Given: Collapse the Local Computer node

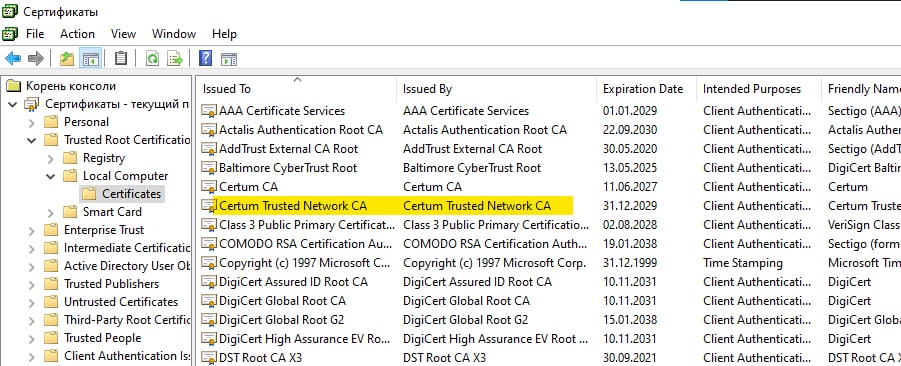Looking at the screenshot, I should point(51,176).
